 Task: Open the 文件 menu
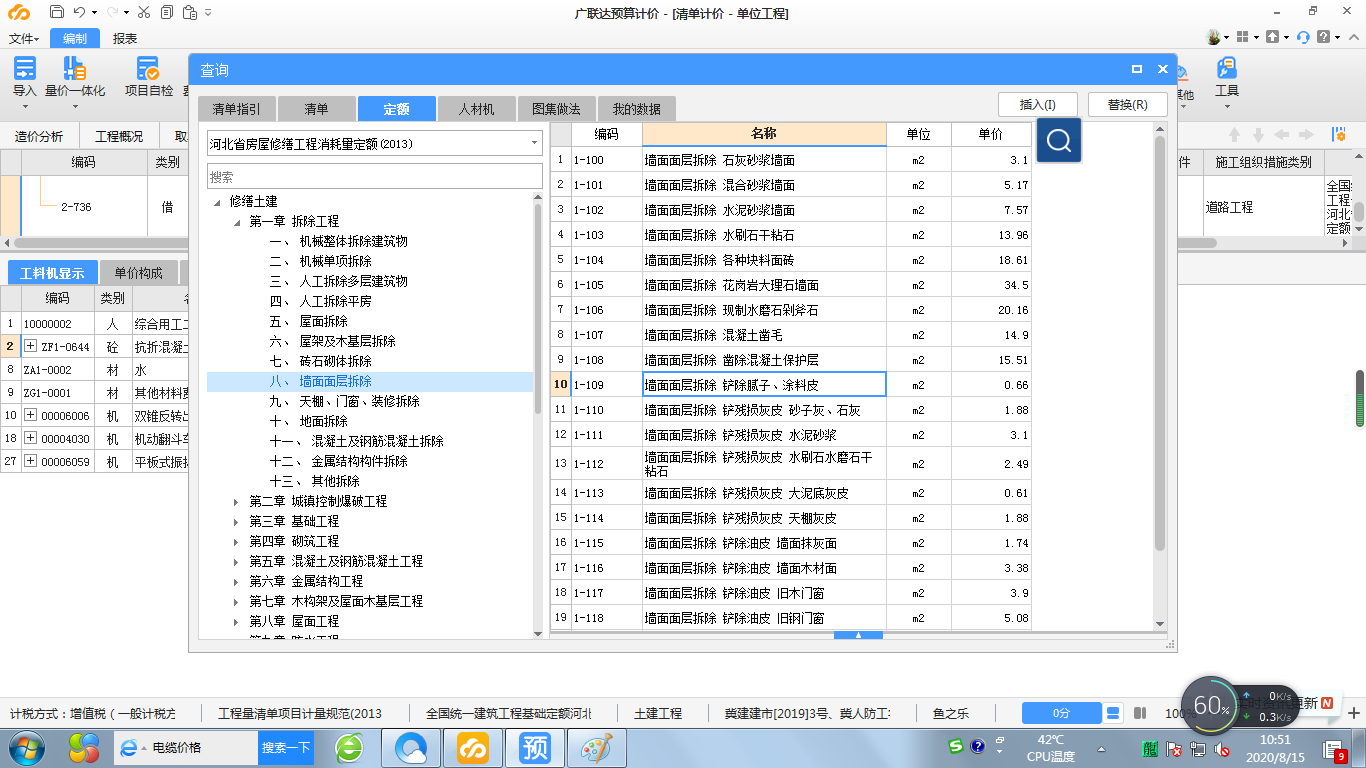24,38
